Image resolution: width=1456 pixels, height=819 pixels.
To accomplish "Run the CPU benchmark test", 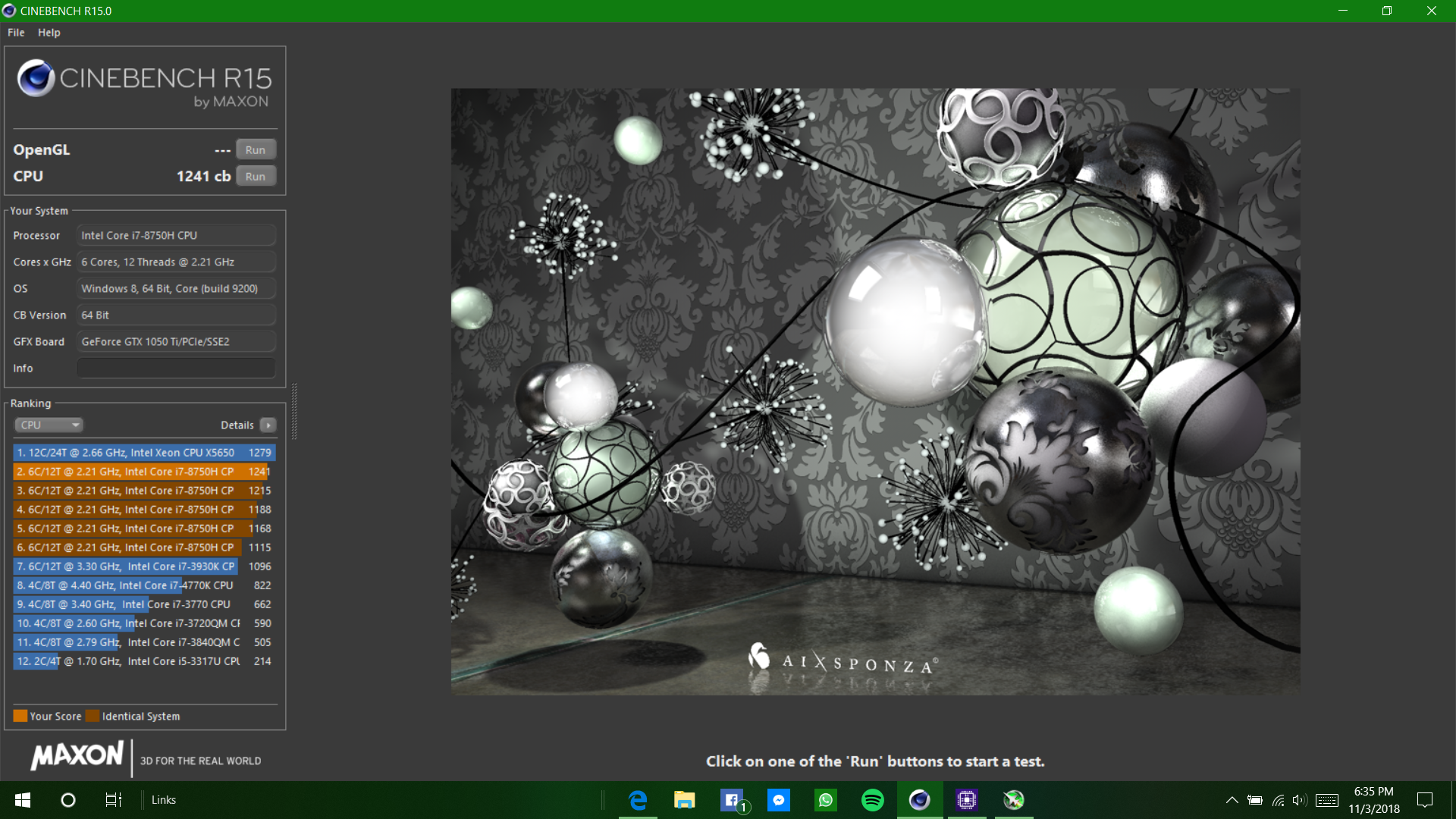I will coord(256,176).
